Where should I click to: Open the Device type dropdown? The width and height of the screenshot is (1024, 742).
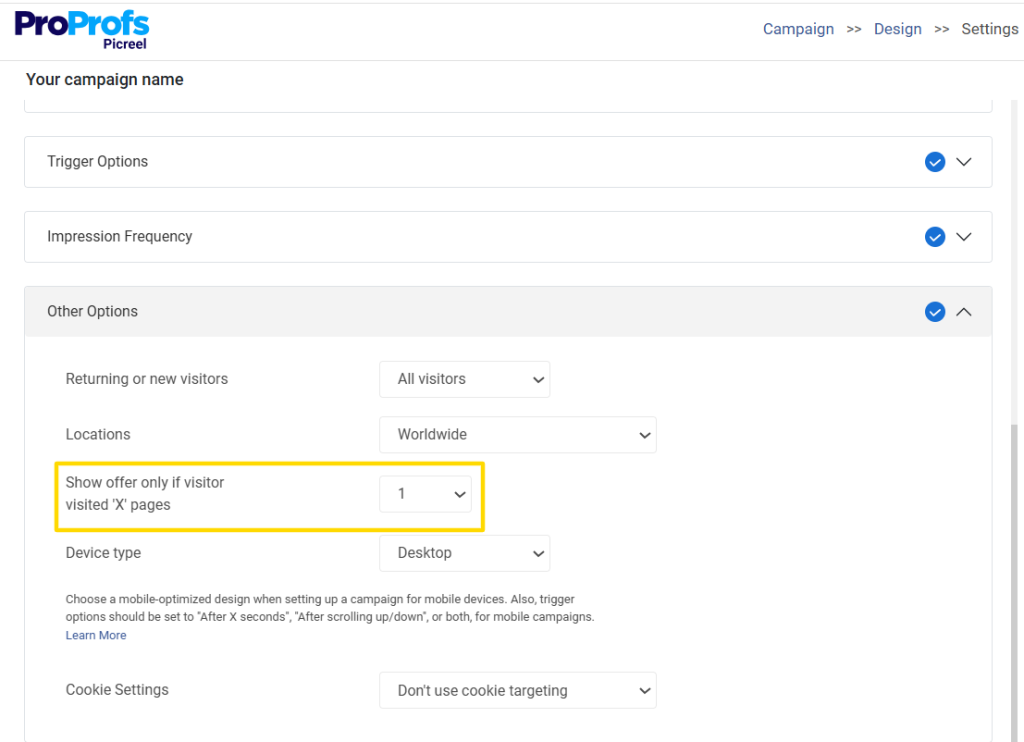(464, 552)
